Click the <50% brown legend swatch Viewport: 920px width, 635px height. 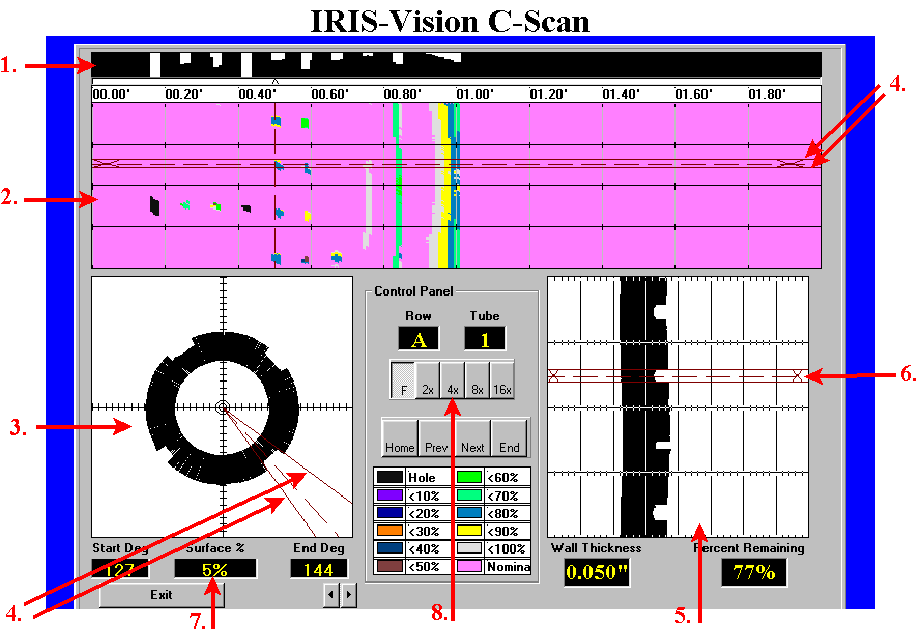390,566
